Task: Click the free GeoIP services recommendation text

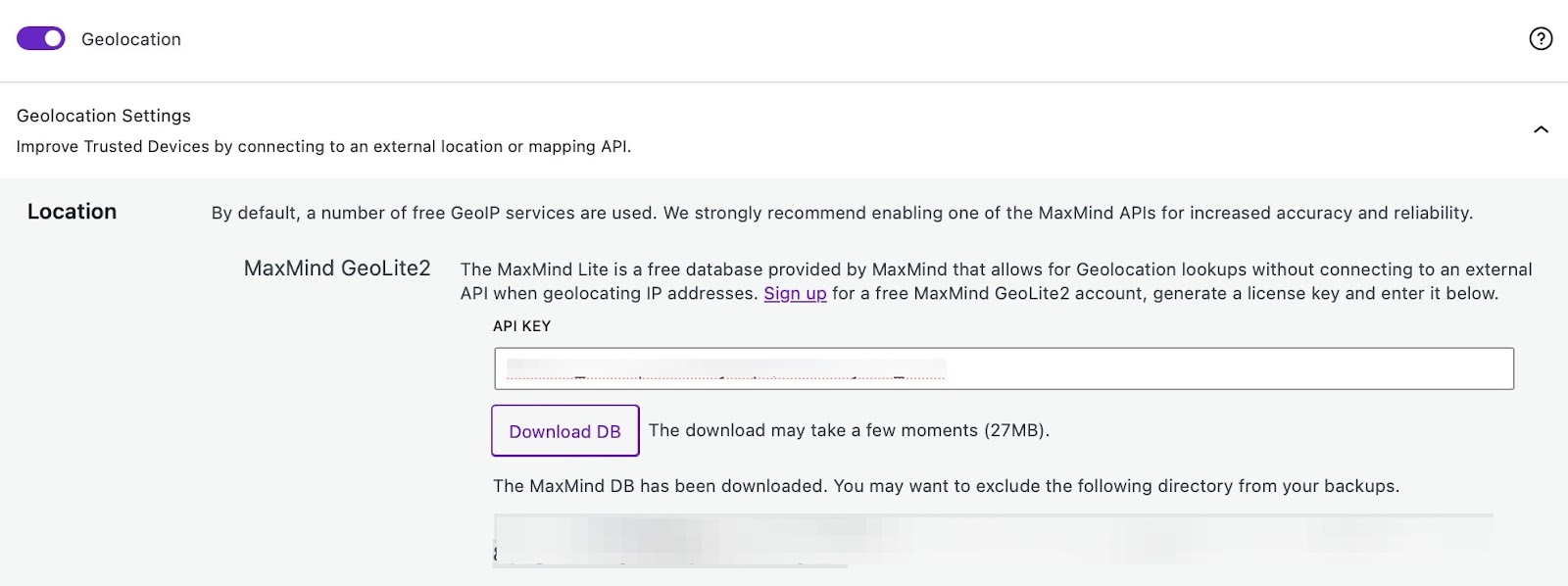Action: (842, 213)
